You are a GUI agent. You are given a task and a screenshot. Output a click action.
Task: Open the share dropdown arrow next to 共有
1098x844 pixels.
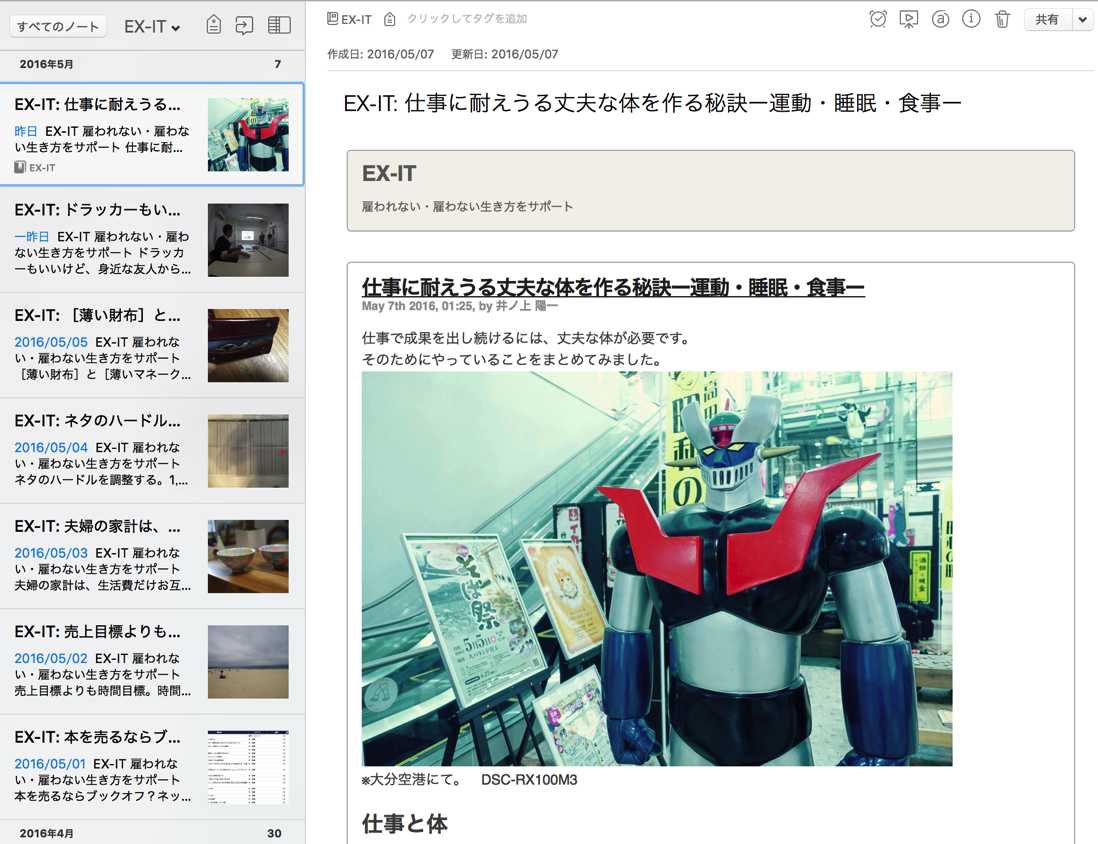1083,20
